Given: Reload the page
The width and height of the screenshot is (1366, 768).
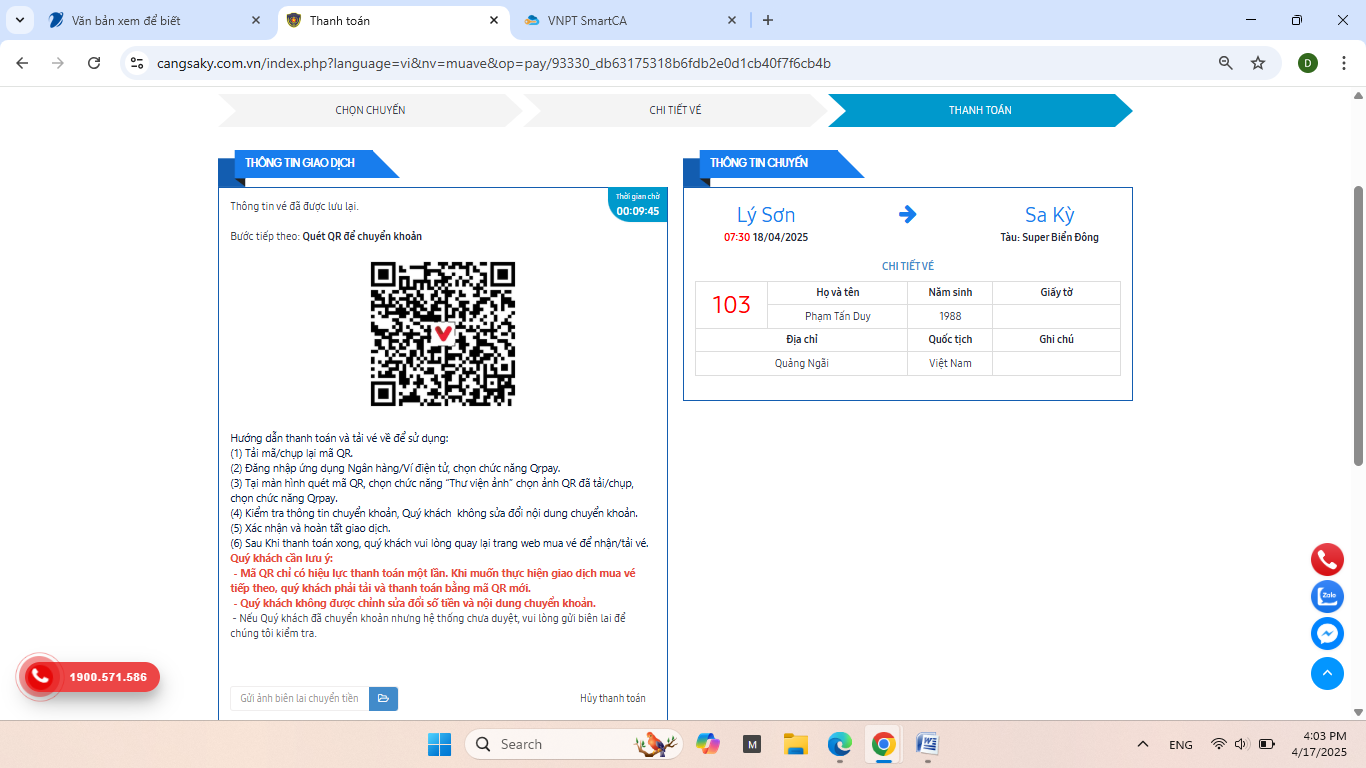Looking at the screenshot, I should [x=94, y=63].
